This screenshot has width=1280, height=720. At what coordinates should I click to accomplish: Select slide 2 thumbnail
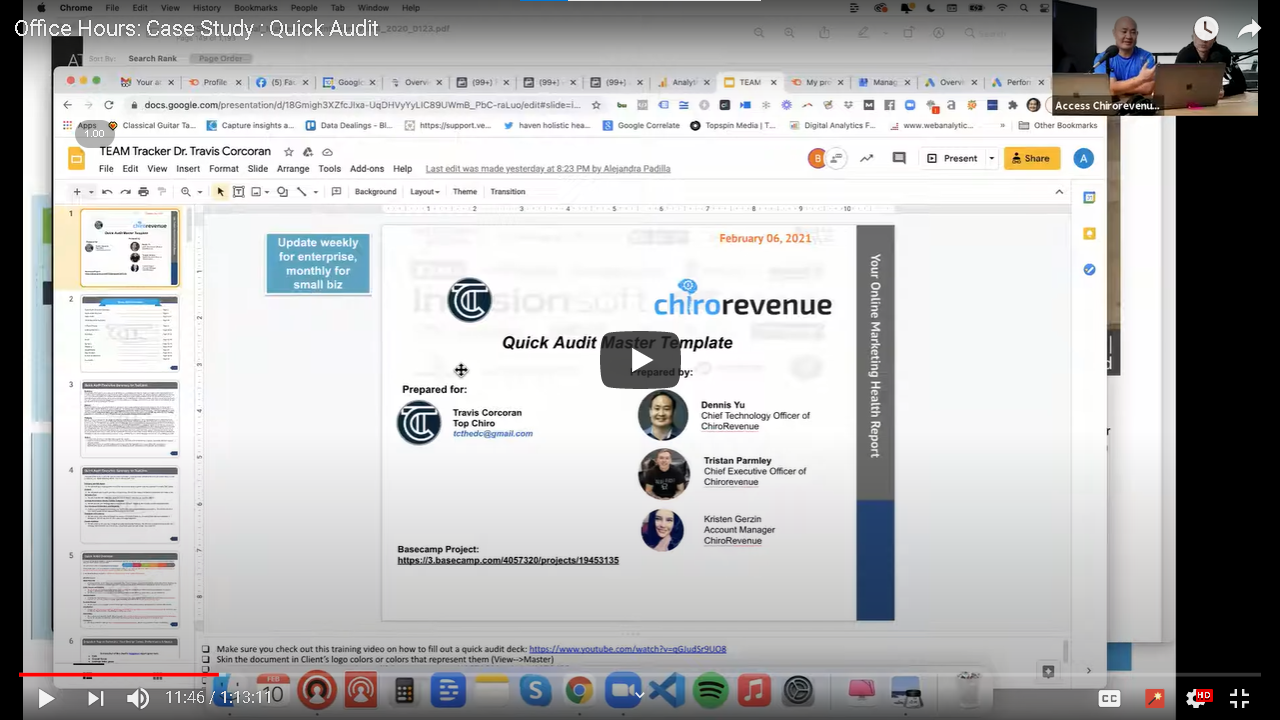(x=129, y=333)
